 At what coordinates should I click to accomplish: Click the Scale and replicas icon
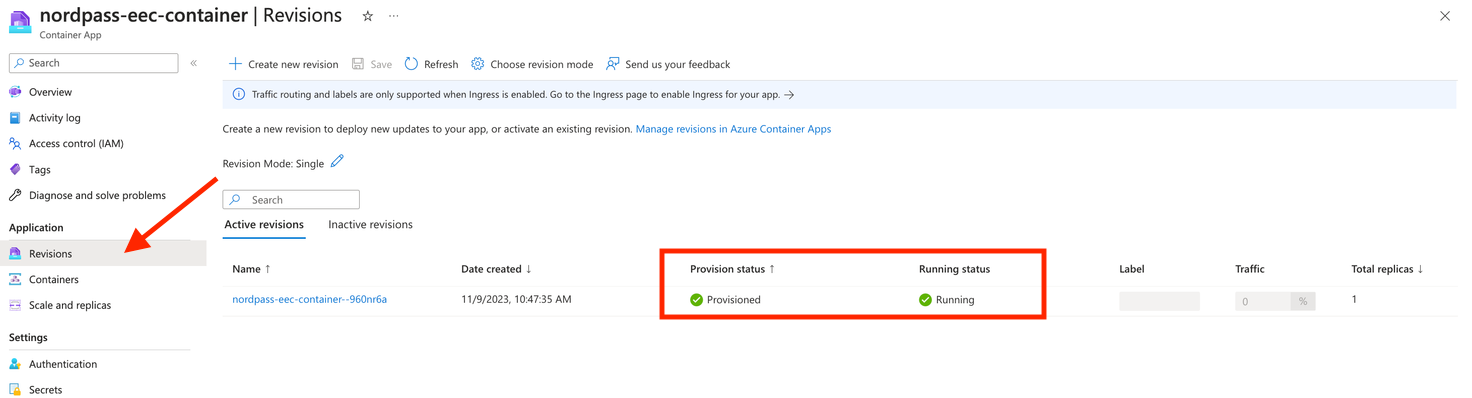click(x=15, y=306)
